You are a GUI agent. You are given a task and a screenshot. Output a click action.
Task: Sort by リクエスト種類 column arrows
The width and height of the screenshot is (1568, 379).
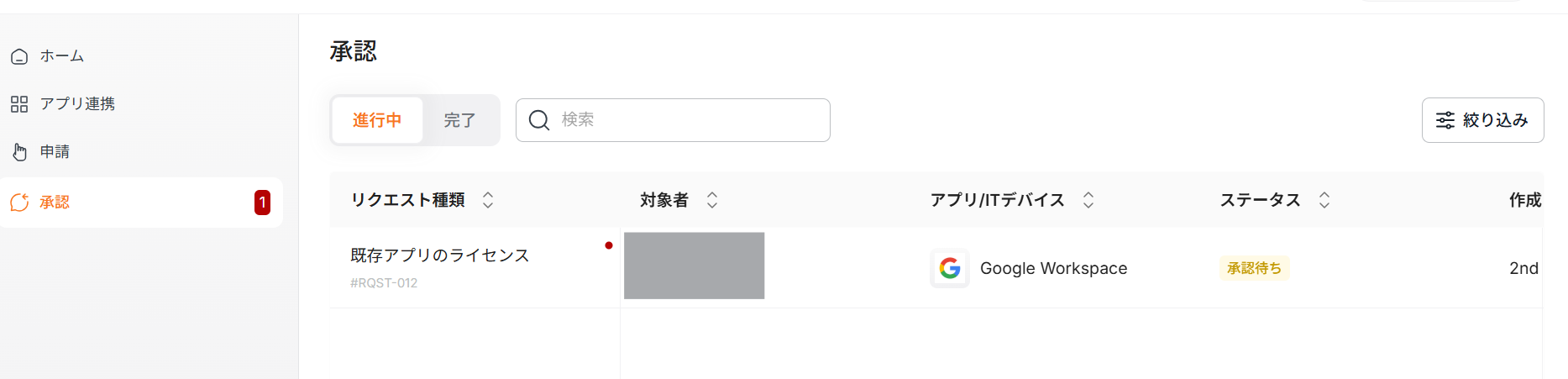pyautogui.click(x=488, y=200)
